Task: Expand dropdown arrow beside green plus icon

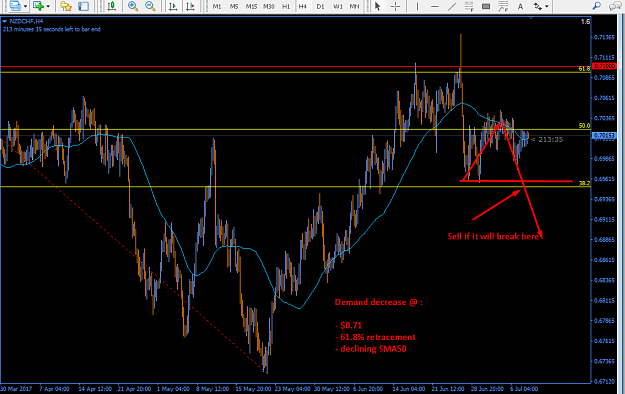Action: click(x=48, y=6)
